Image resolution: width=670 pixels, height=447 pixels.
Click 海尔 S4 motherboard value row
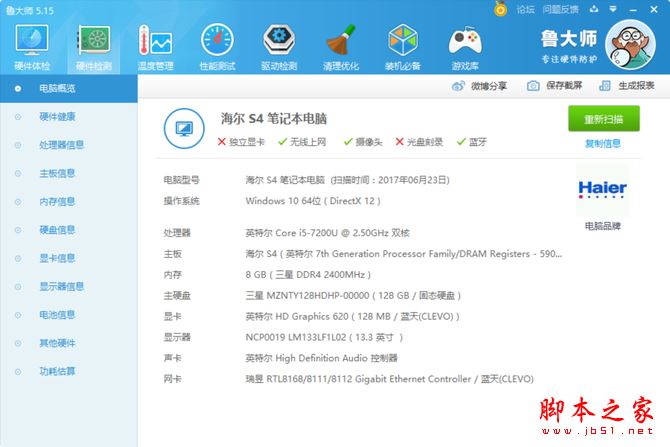click(x=403, y=254)
